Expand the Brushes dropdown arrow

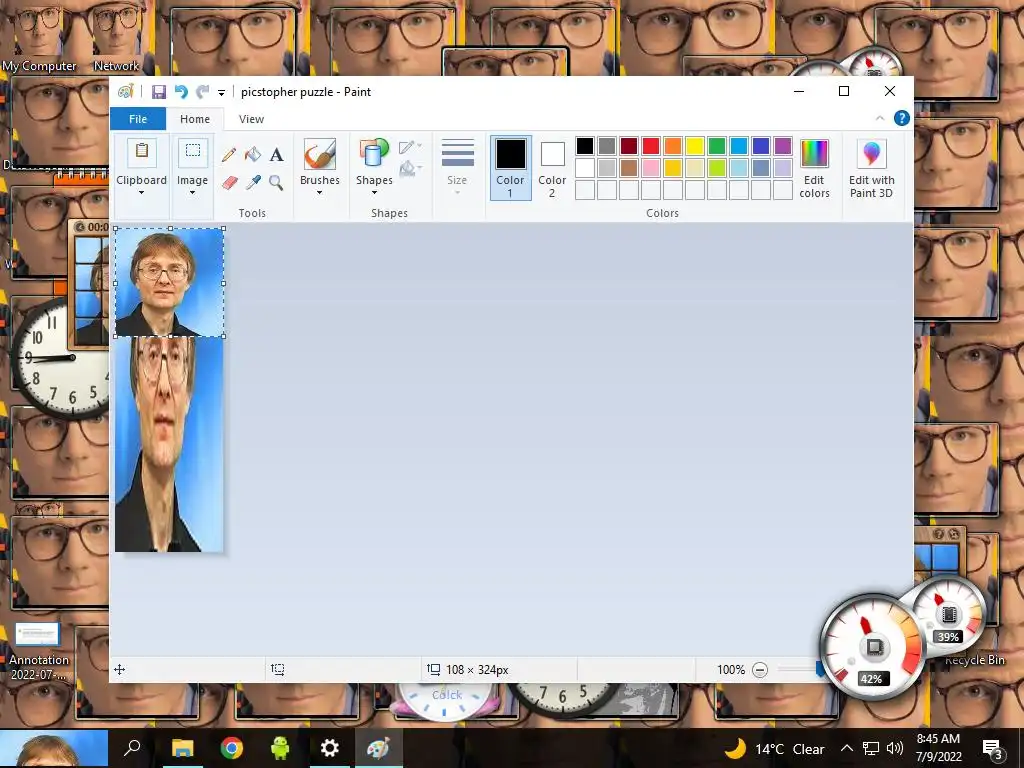point(319,193)
